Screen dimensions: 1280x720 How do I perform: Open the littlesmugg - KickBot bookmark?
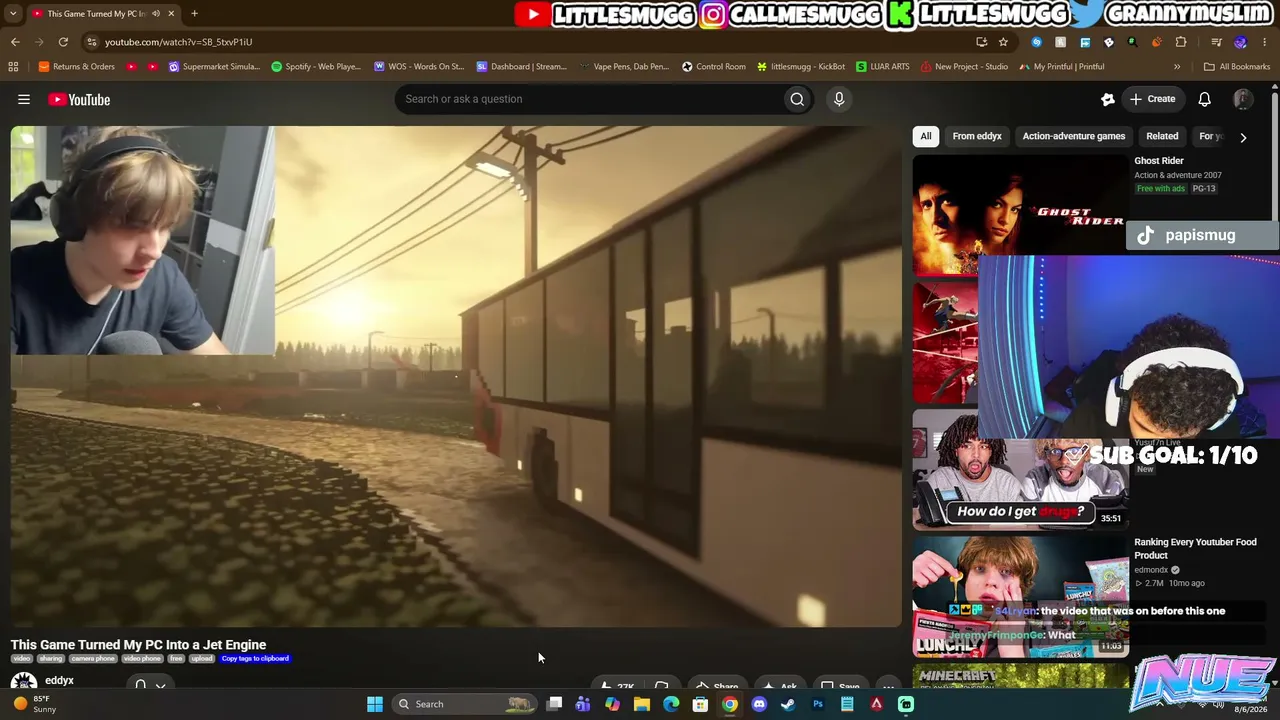pyautogui.click(x=801, y=67)
